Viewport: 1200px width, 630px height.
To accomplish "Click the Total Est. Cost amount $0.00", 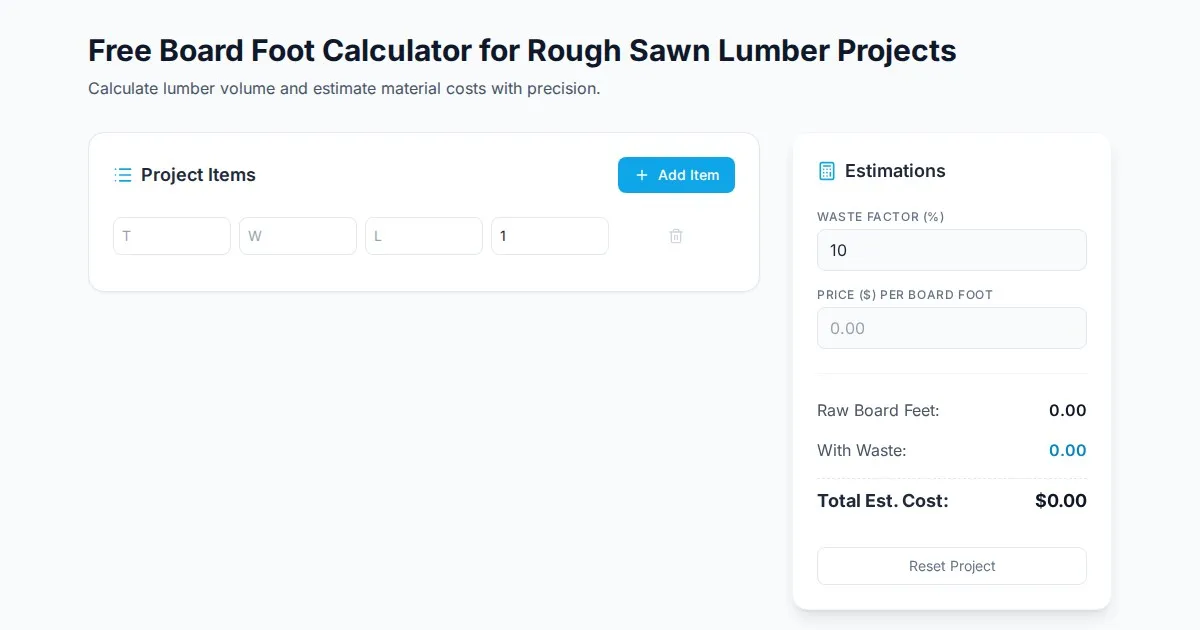I will pyautogui.click(x=1060, y=501).
